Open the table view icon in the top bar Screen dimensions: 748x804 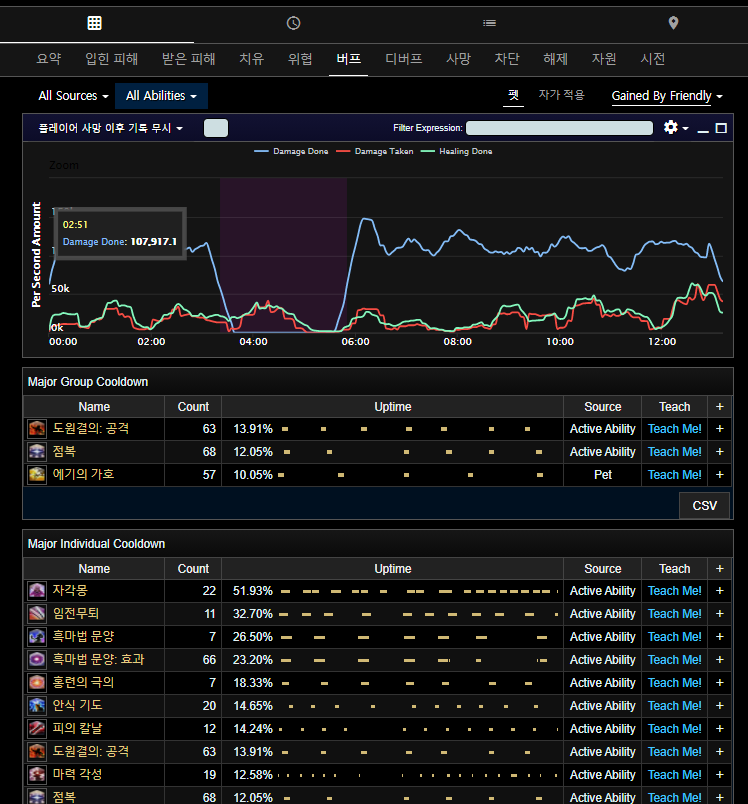(94, 22)
